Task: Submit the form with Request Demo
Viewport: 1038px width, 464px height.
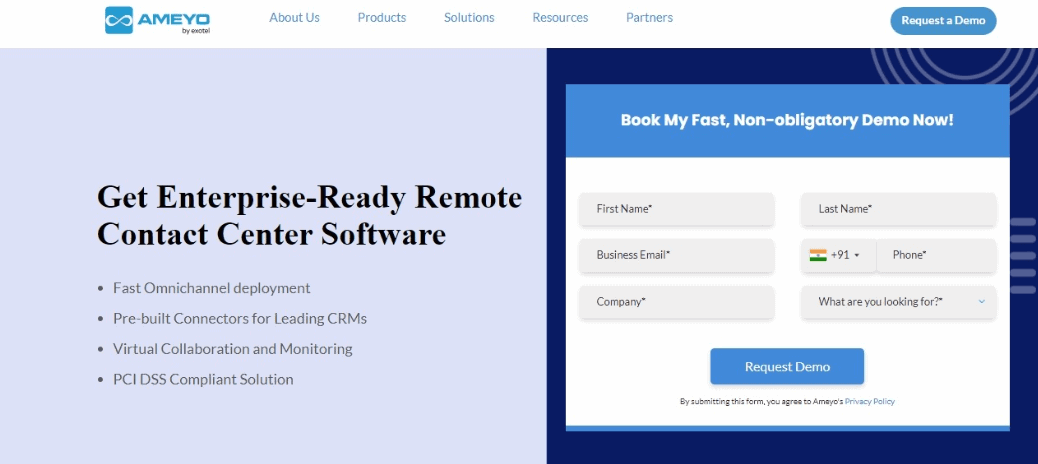Action: click(787, 367)
